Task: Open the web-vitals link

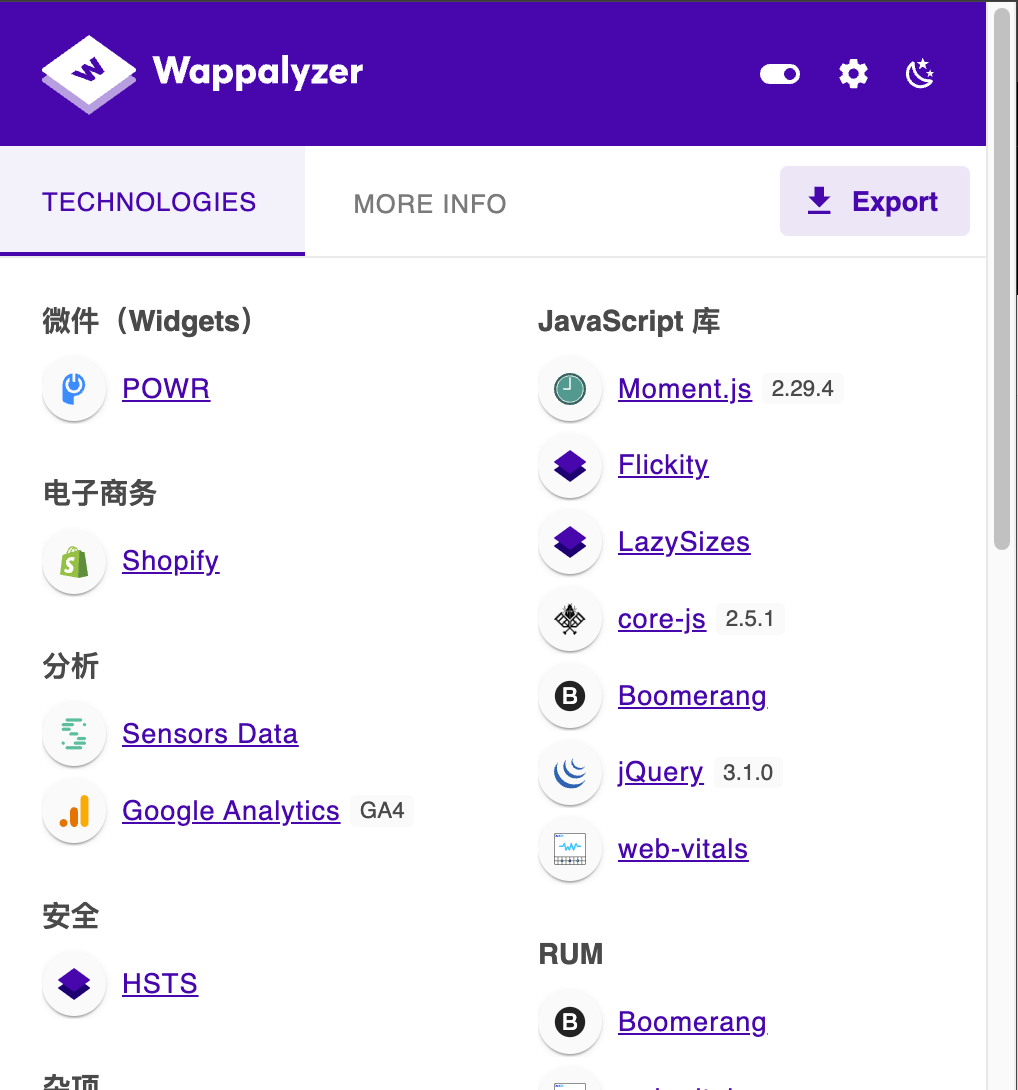Action: (x=684, y=849)
